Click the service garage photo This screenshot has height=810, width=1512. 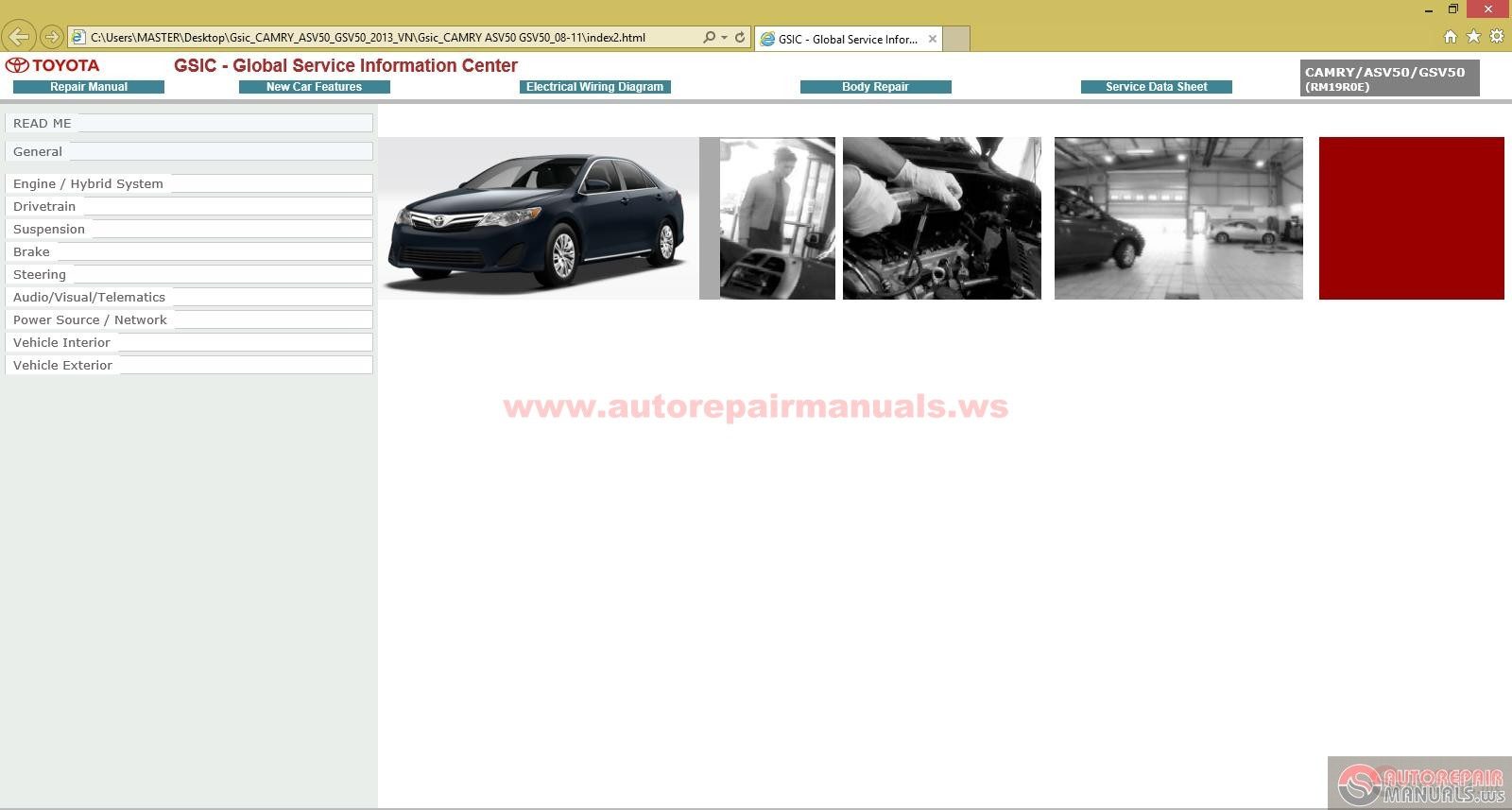pyautogui.click(x=1178, y=218)
